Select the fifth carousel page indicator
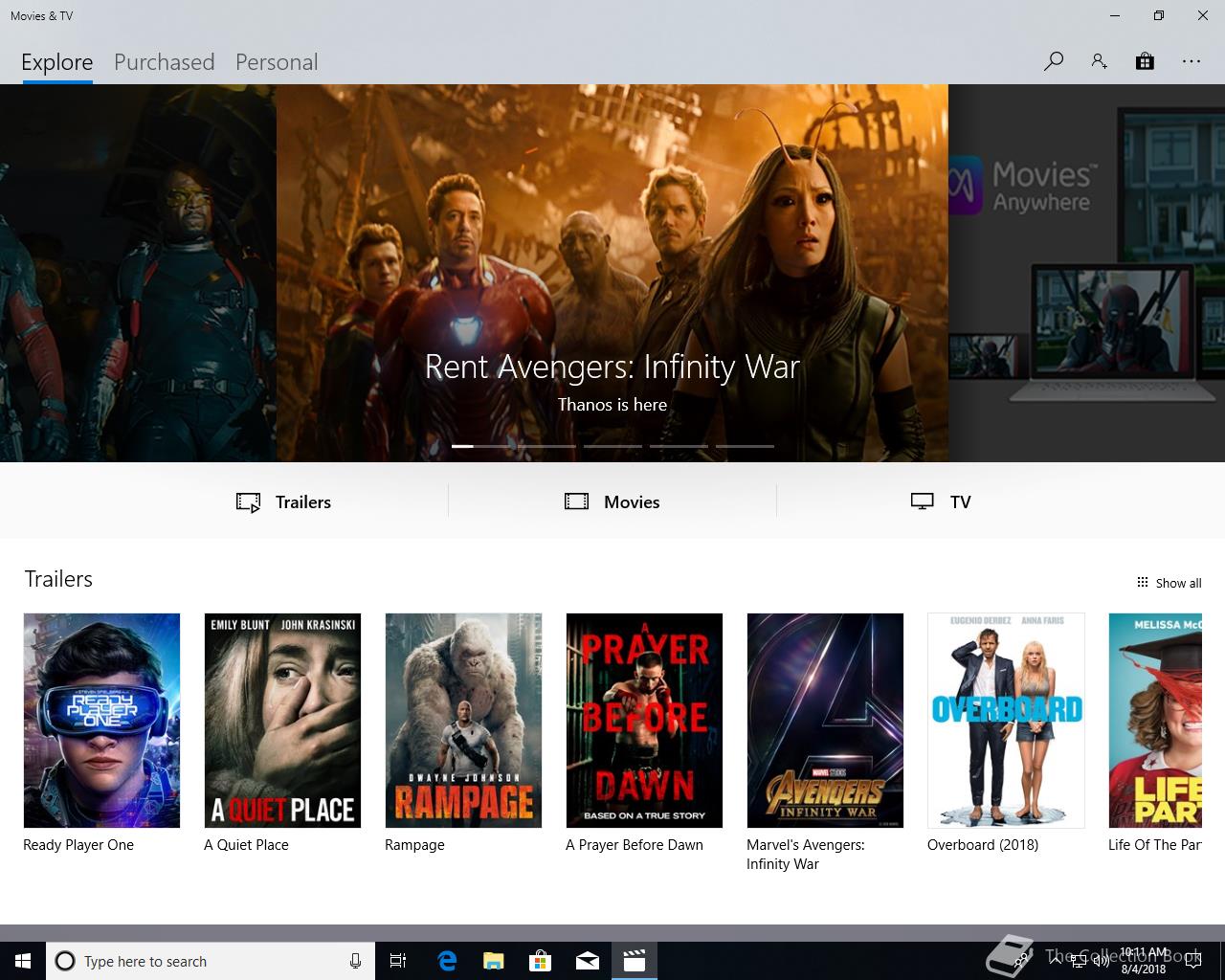 [745, 446]
